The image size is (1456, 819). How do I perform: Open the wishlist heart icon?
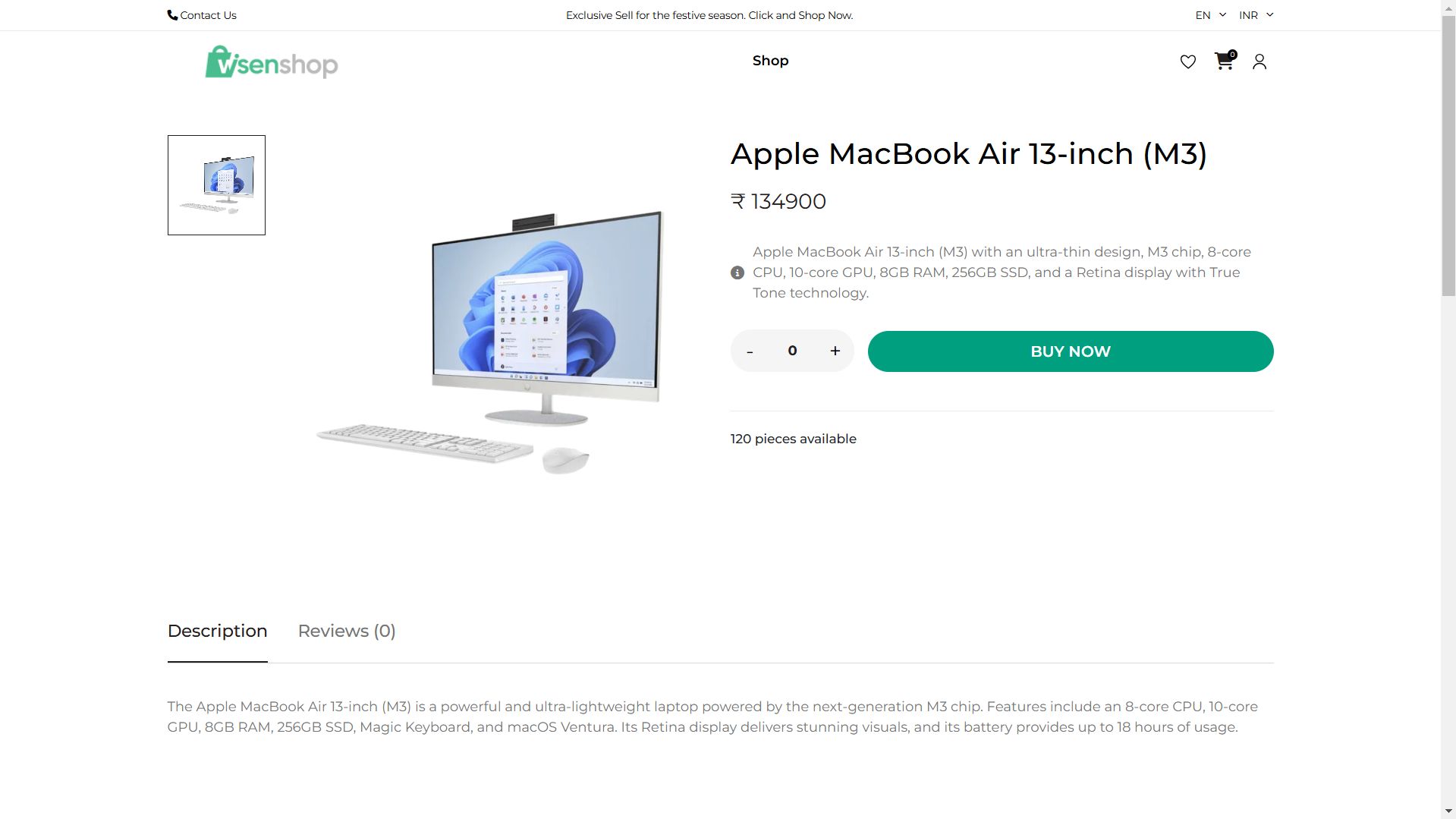[1187, 61]
